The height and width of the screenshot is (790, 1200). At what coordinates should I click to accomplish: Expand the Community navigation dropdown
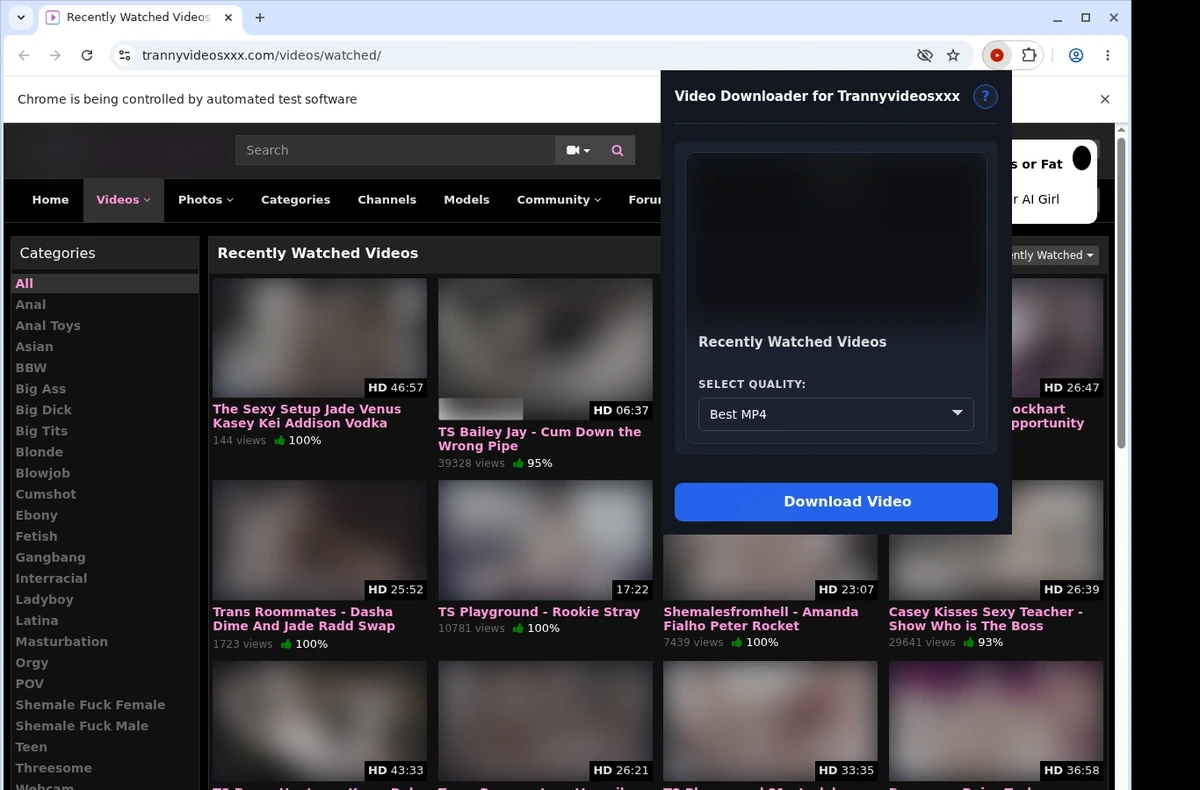(559, 200)
